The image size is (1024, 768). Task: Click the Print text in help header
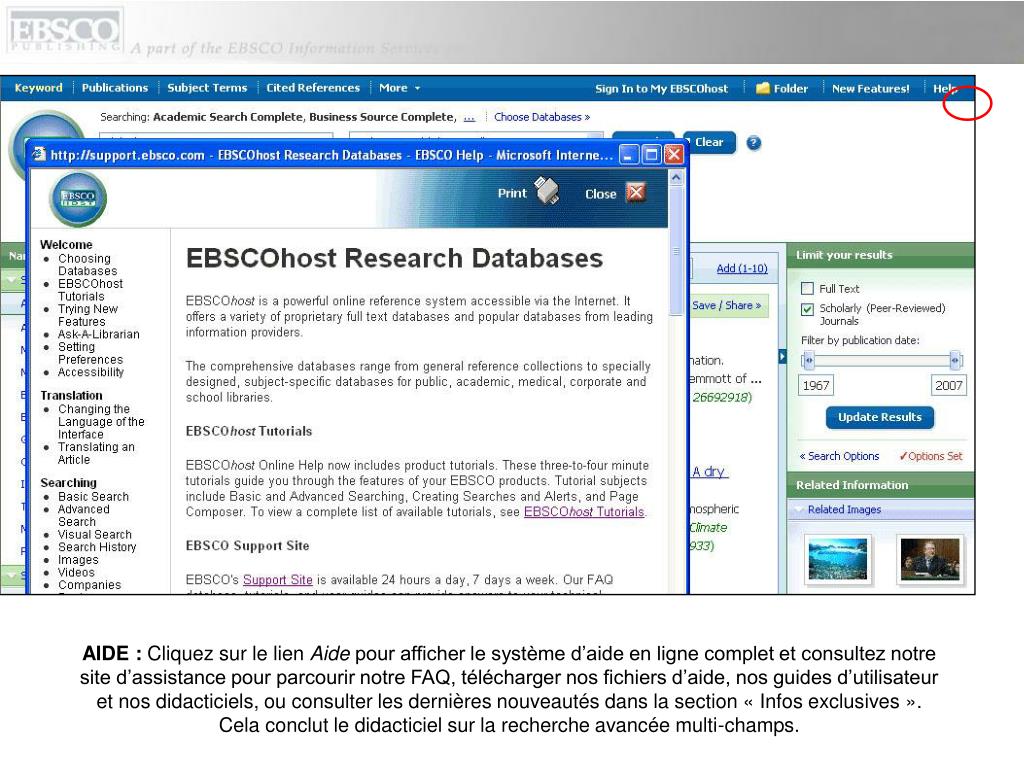[512, 193]
